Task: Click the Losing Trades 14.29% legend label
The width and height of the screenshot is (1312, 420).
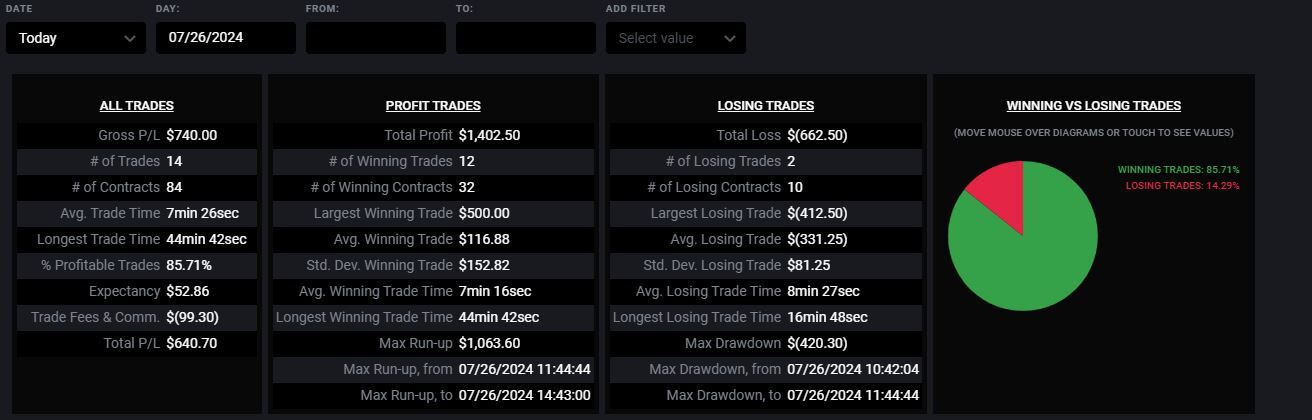Action: [1182, 185]
